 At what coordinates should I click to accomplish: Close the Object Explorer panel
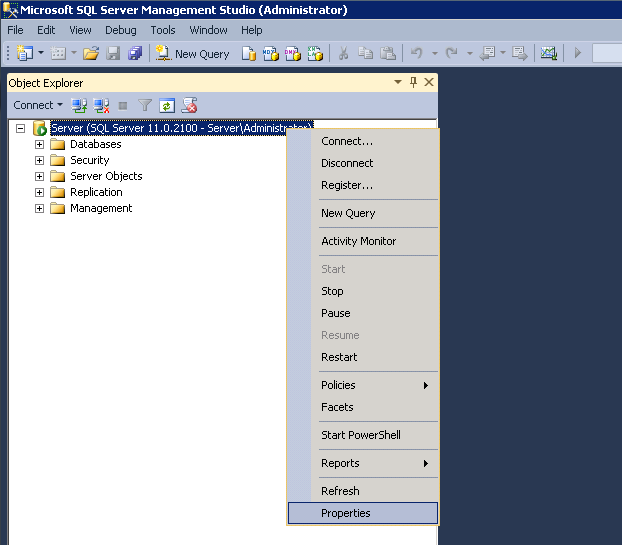pos(429,82)
